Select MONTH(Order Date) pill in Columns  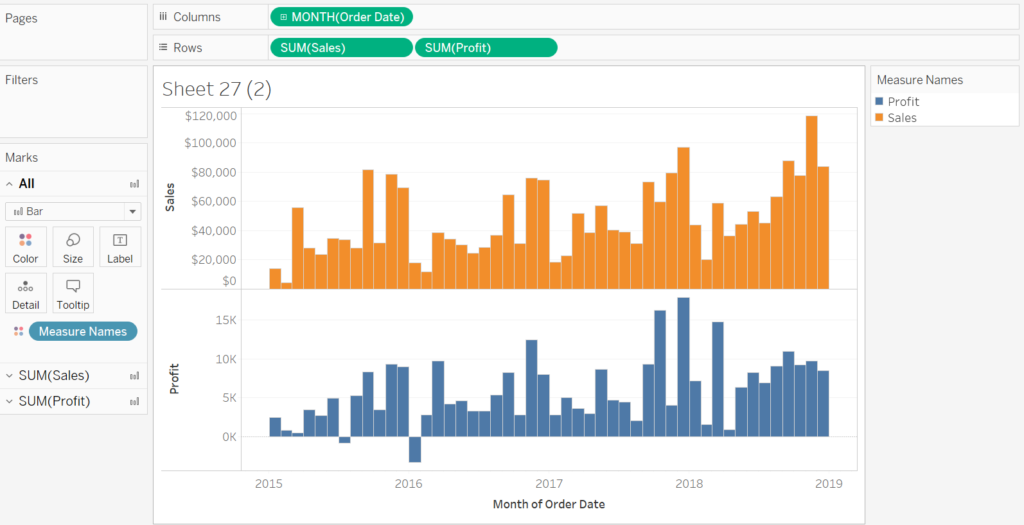coord(341,17)
